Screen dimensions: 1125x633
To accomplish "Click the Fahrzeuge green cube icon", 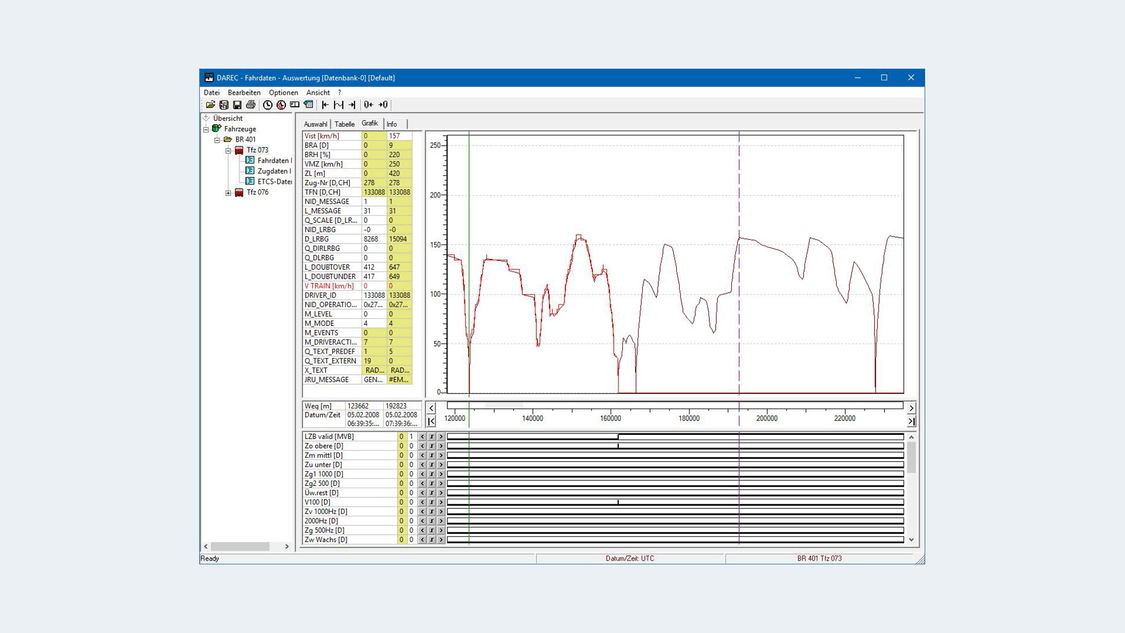I will point(216,128).
